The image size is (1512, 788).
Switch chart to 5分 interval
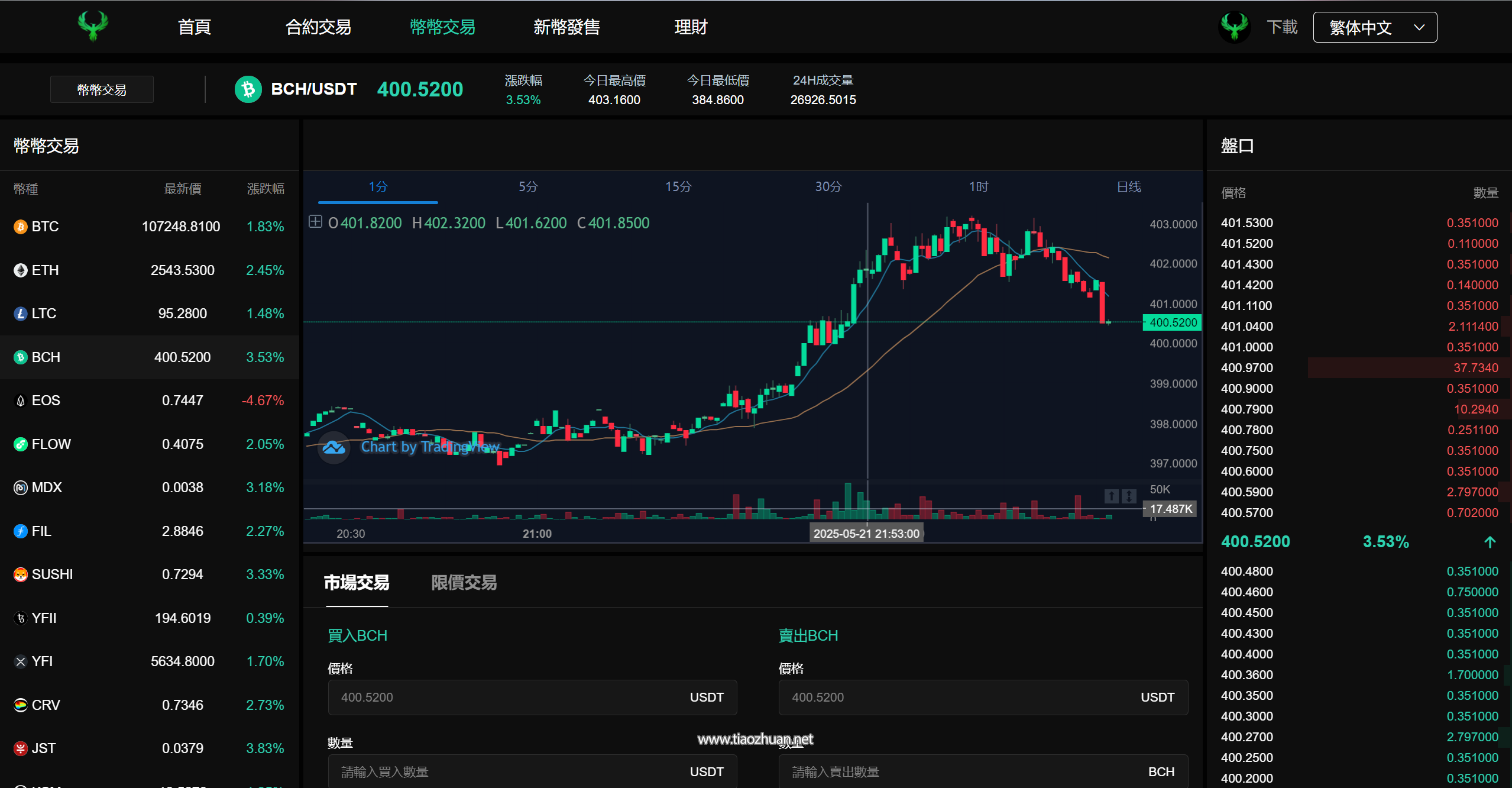528,187
